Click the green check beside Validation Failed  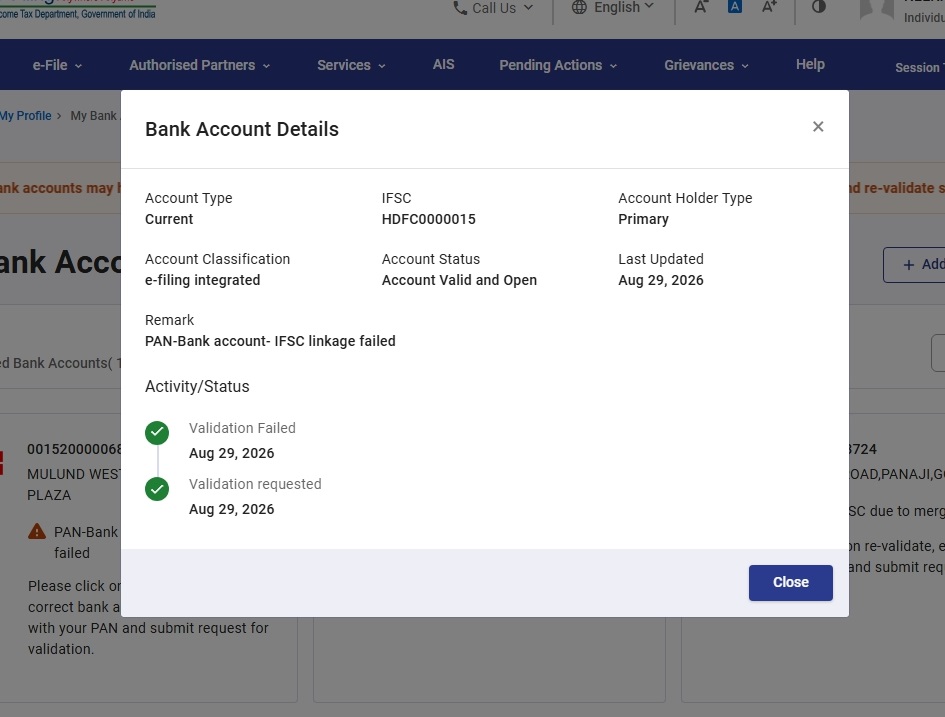pos(157,433)
